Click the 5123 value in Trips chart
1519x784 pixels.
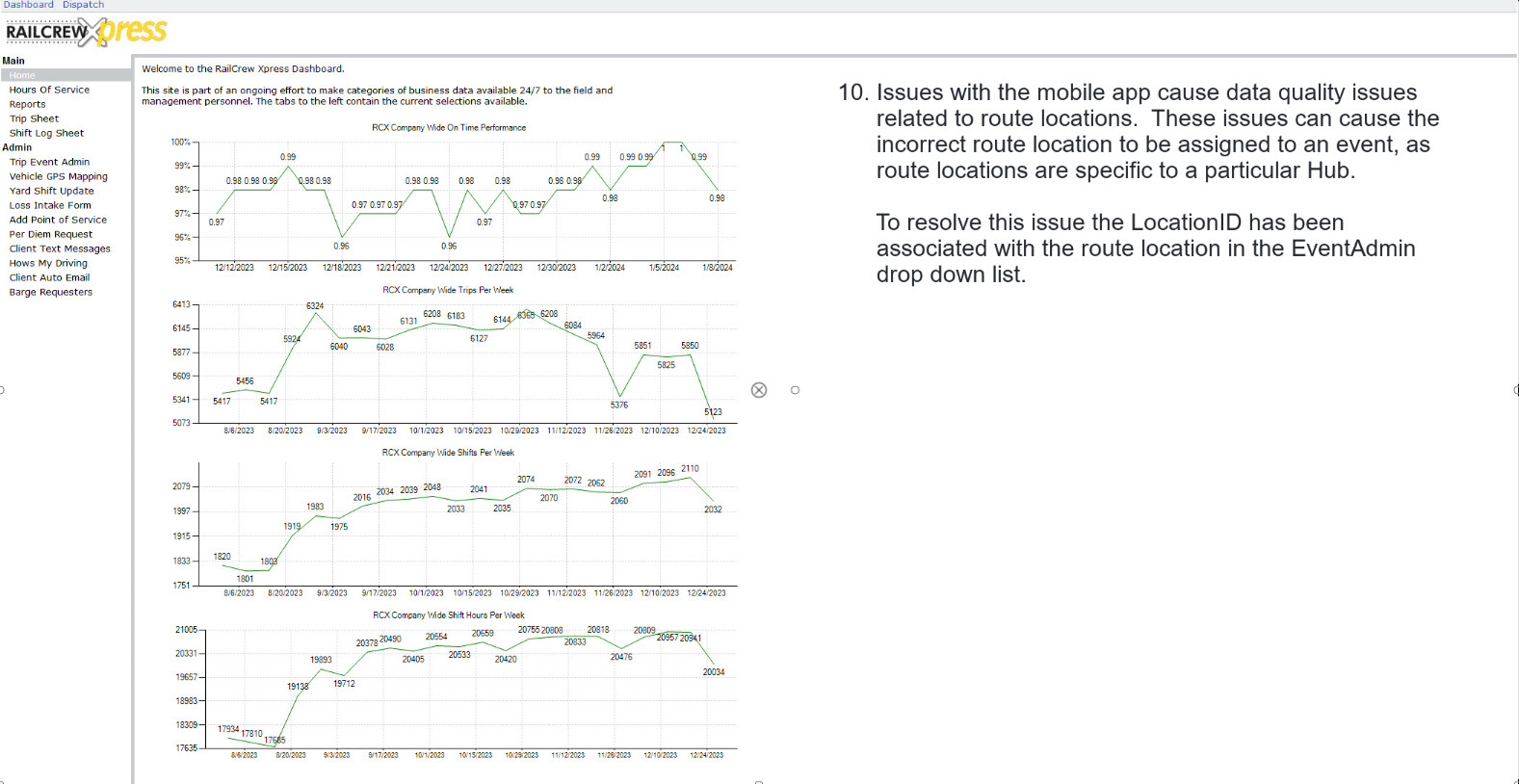[x=713, y=412]
